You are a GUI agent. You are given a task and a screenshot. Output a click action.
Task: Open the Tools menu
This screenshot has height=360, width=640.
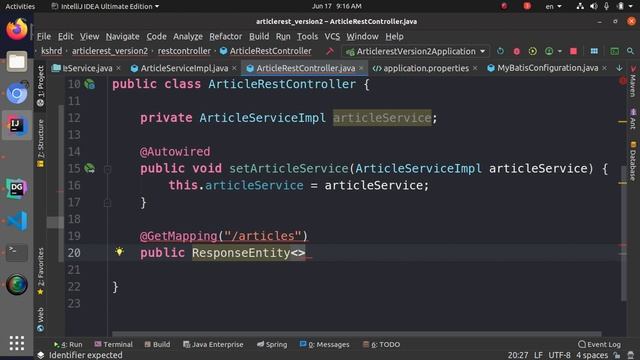pos(307,36)
